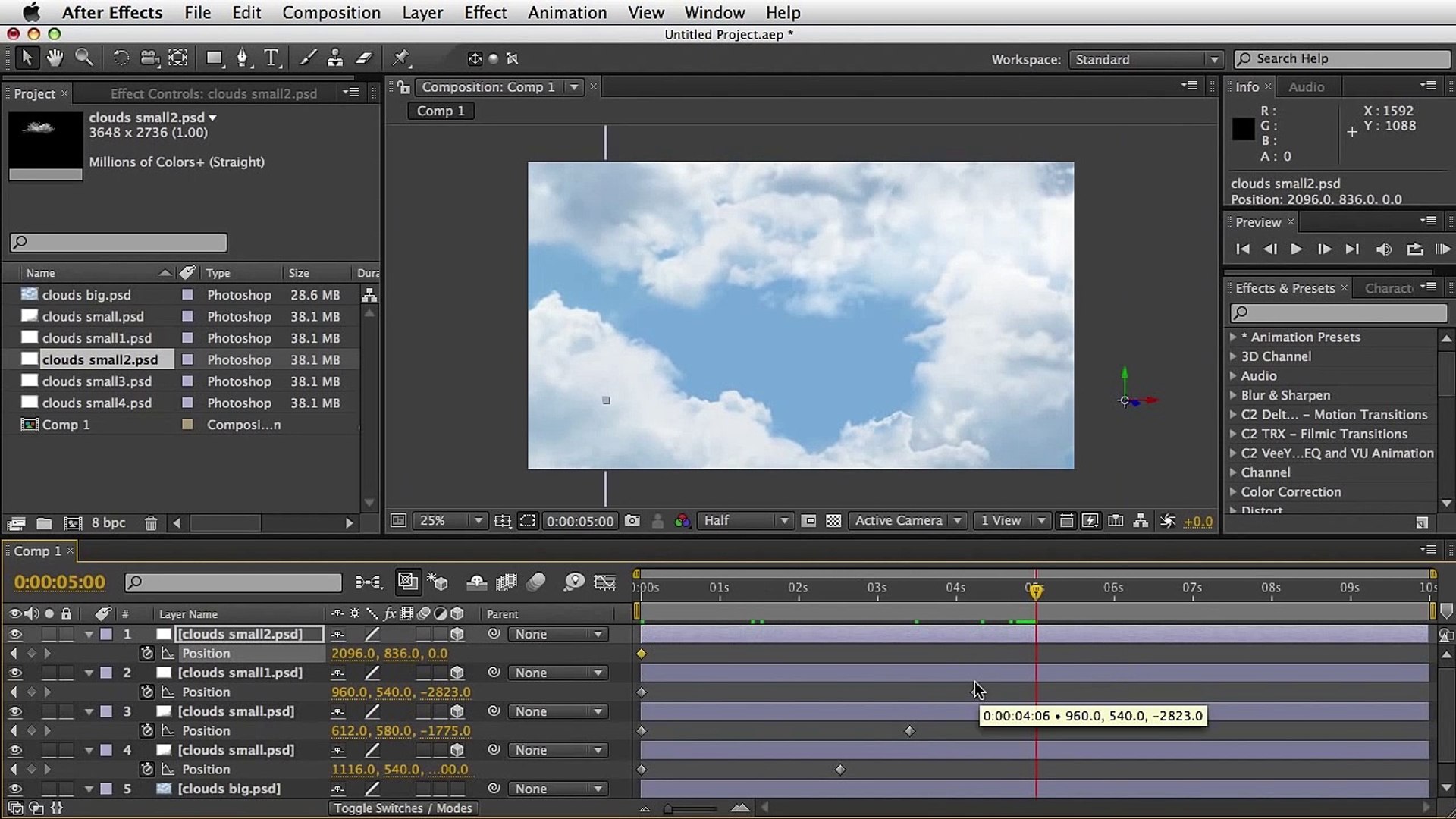
Task: Click the 8 bpc color depth button
Action: pyautogui.click(x=108, y=523)
